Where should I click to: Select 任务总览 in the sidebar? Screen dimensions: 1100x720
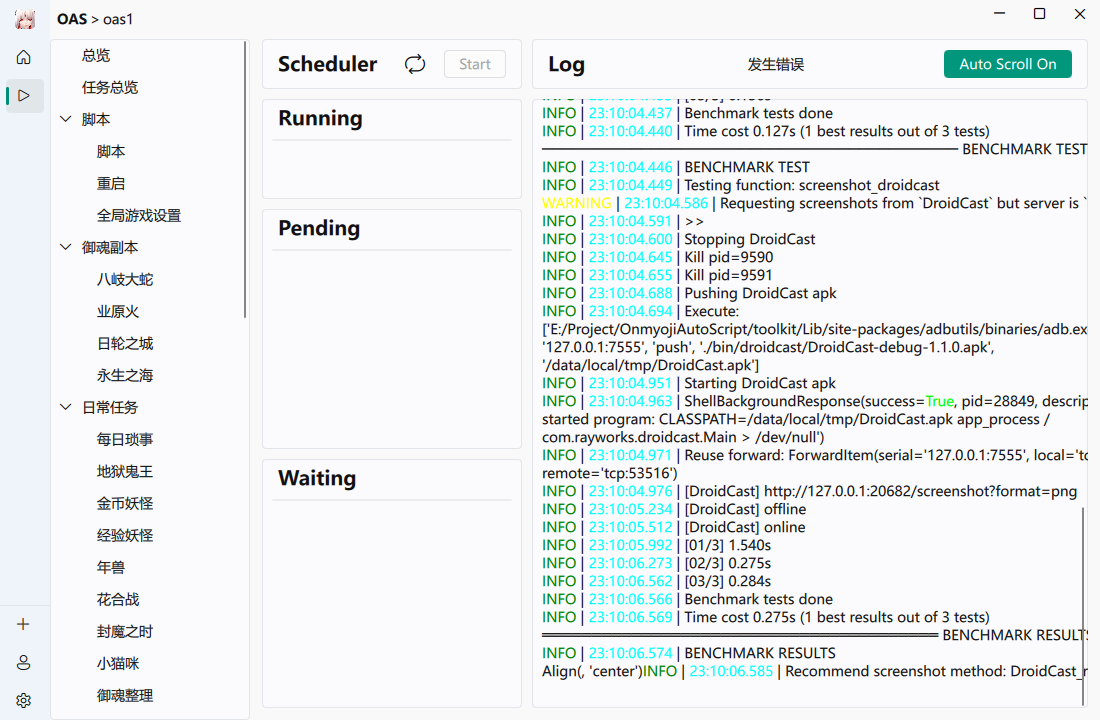(110, 88)
